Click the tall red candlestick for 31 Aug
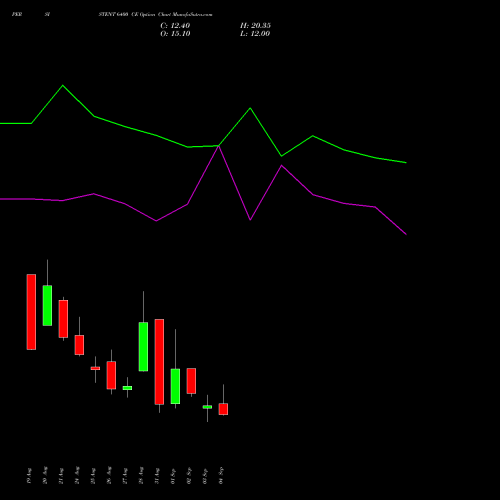500x500 pixels. click(159, 362)
